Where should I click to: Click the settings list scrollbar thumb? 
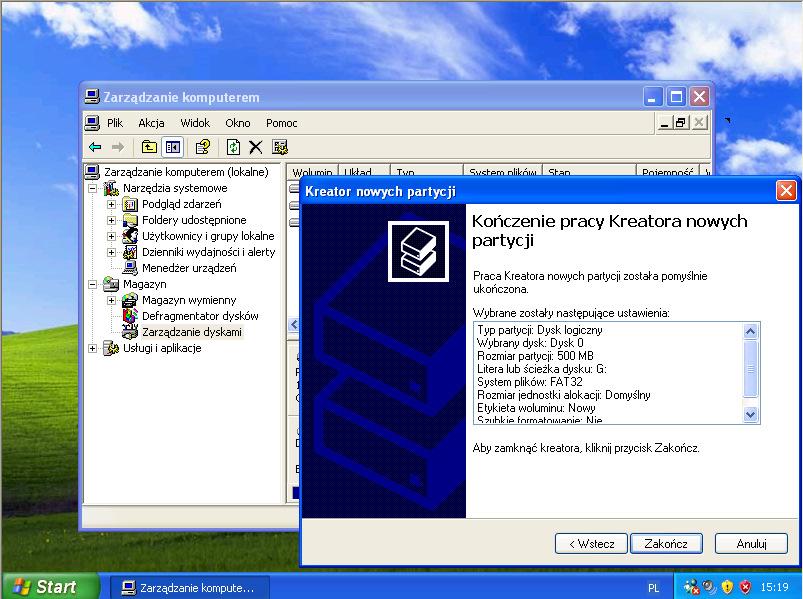coord(750,368)
